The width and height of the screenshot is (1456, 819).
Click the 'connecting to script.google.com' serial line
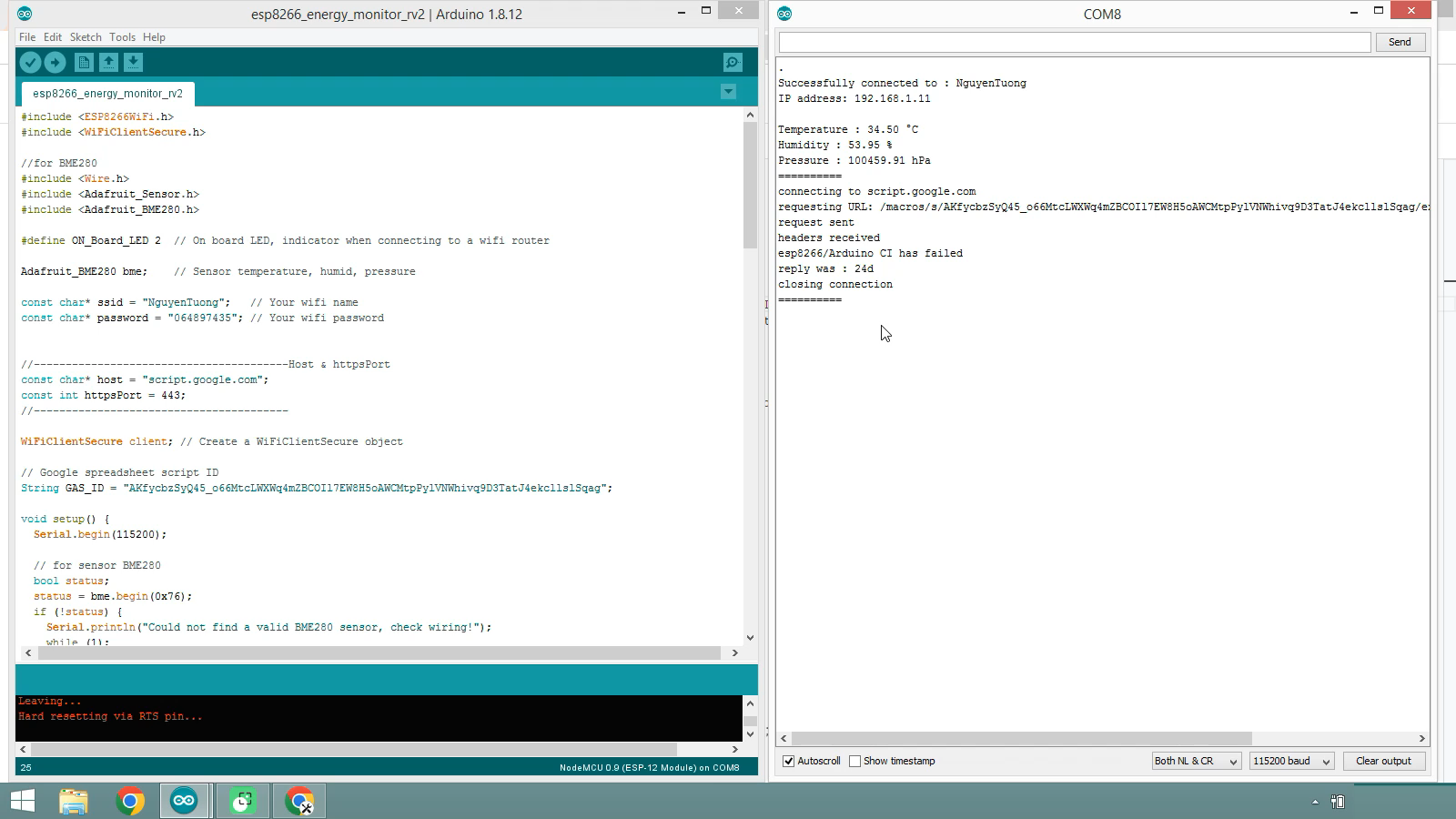[876, 191]
